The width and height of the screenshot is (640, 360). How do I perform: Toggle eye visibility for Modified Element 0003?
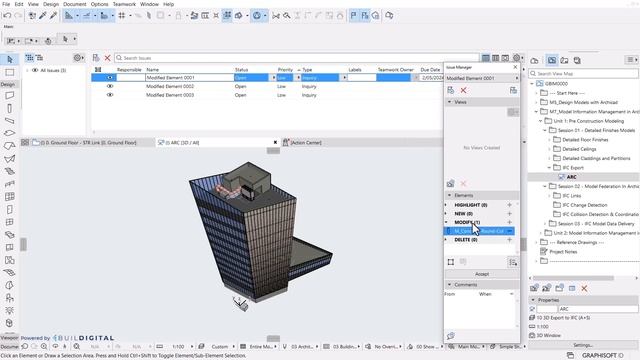coord(110,95)
